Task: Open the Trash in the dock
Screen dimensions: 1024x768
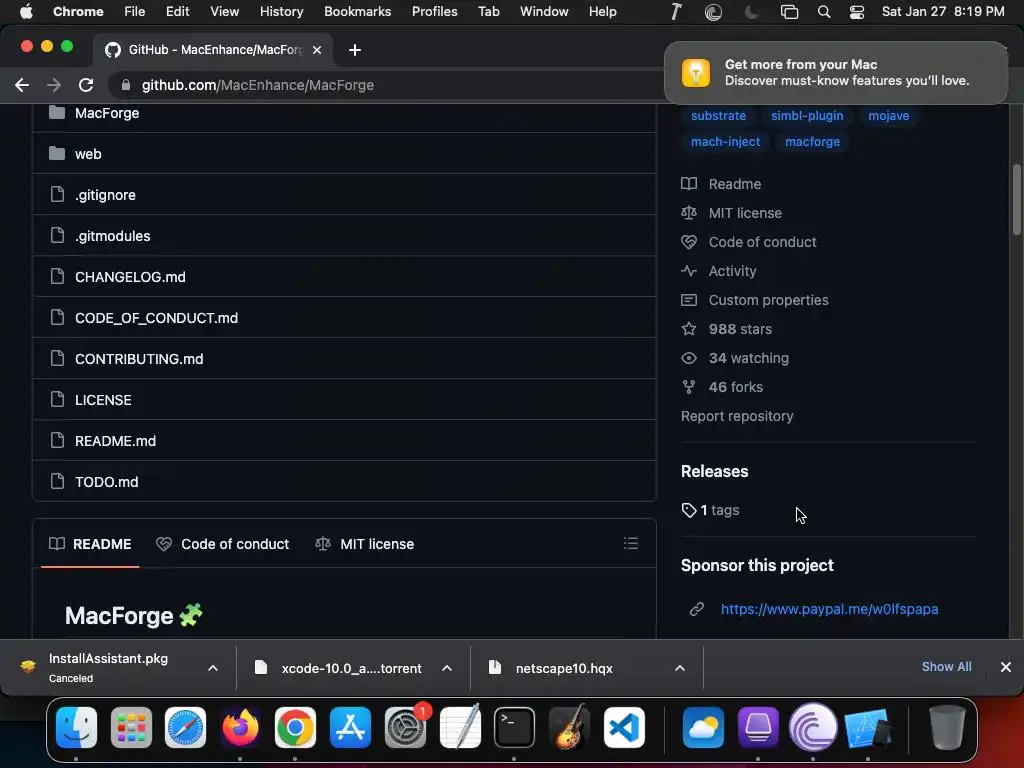Action: coord(947,728)
